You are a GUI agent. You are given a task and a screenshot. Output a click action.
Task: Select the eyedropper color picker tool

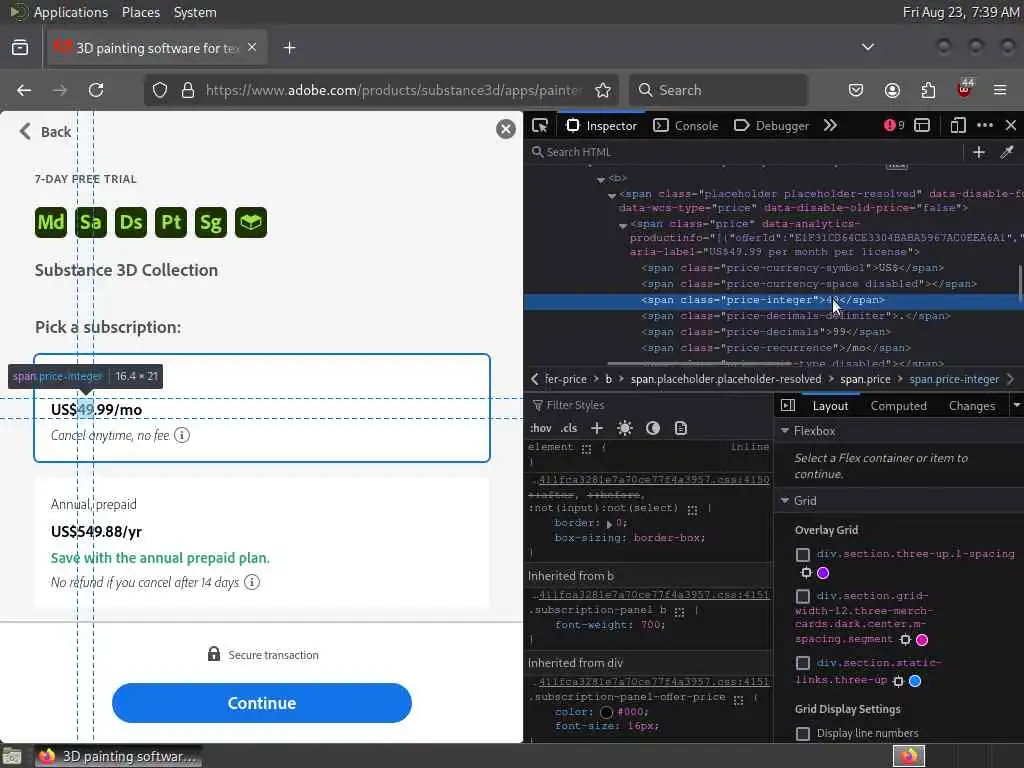coord(1006,152)
